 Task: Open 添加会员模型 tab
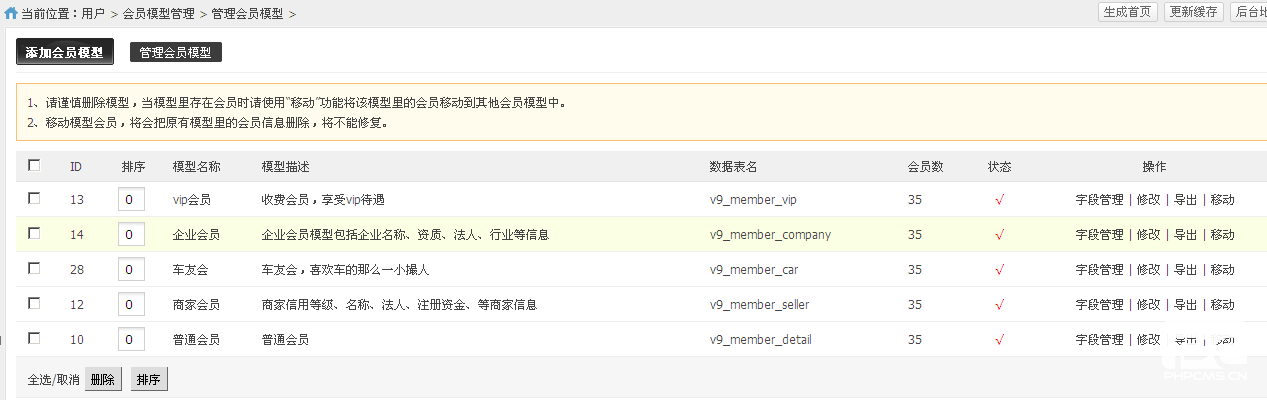point(65,52)
